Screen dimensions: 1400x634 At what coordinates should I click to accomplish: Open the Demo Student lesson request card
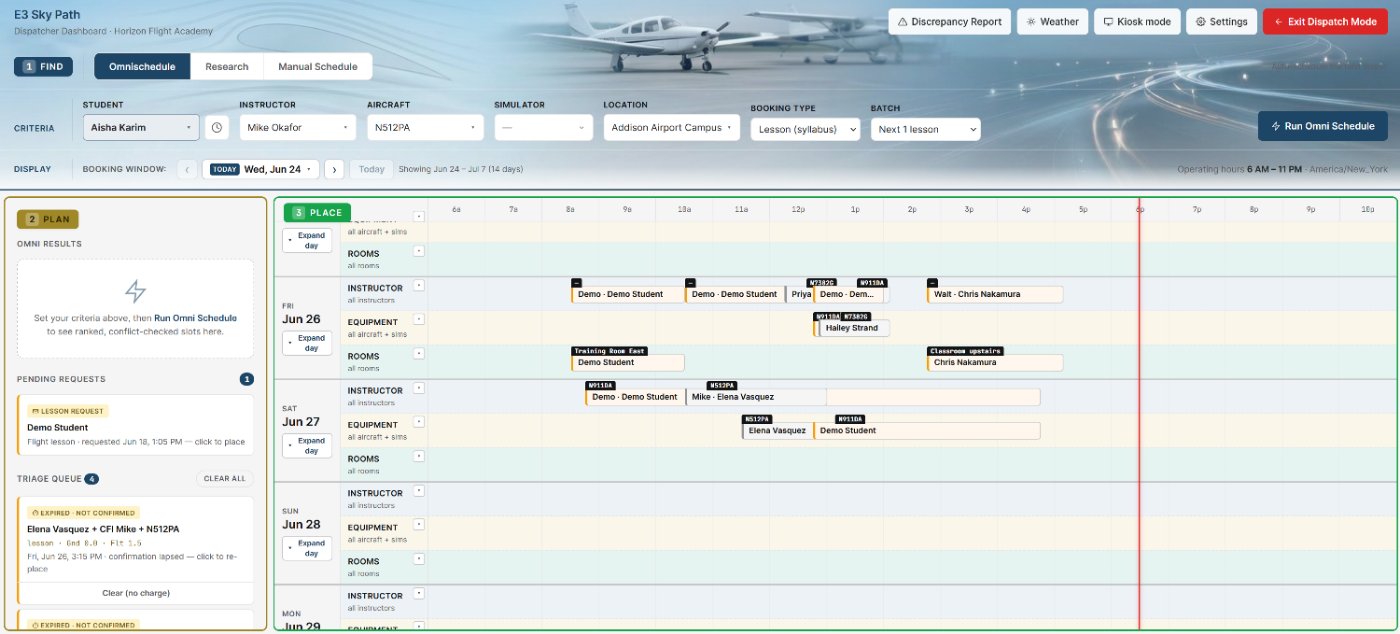coord(135,427)
